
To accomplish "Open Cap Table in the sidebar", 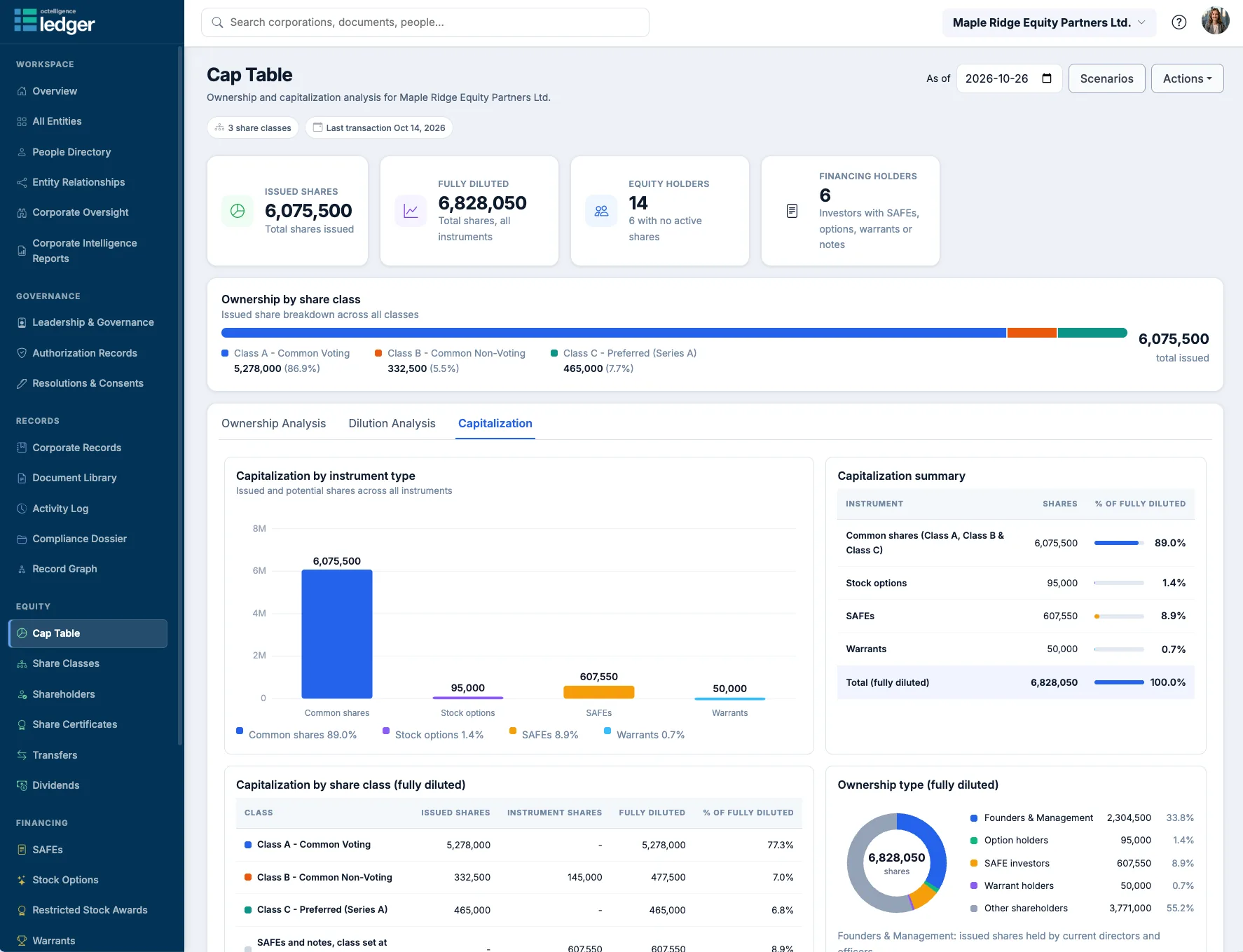I will point(88,633).
